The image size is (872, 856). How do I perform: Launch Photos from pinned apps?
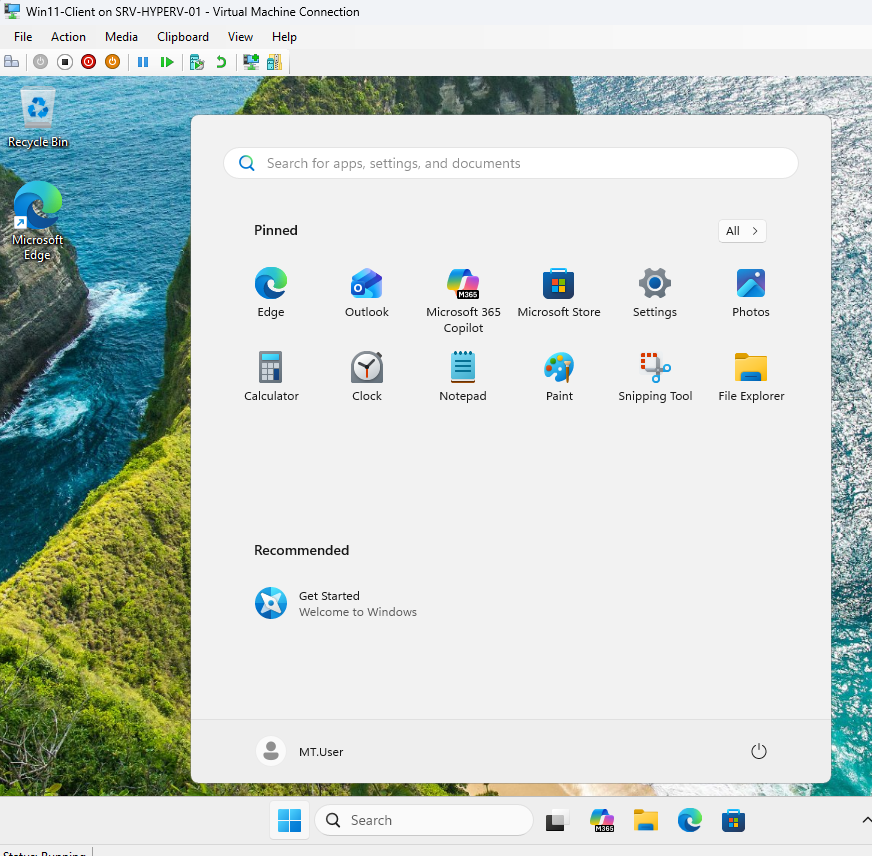[751, 293]
